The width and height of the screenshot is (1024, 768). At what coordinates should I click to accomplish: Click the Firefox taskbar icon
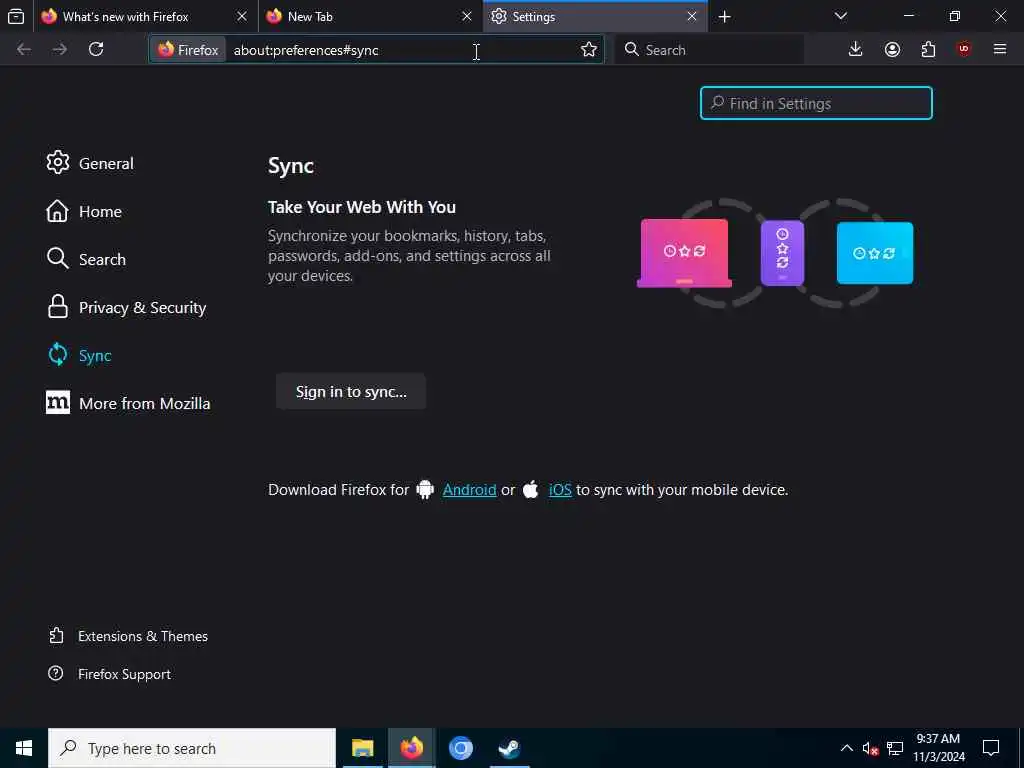pyautogui.click(x=411, y=748)
